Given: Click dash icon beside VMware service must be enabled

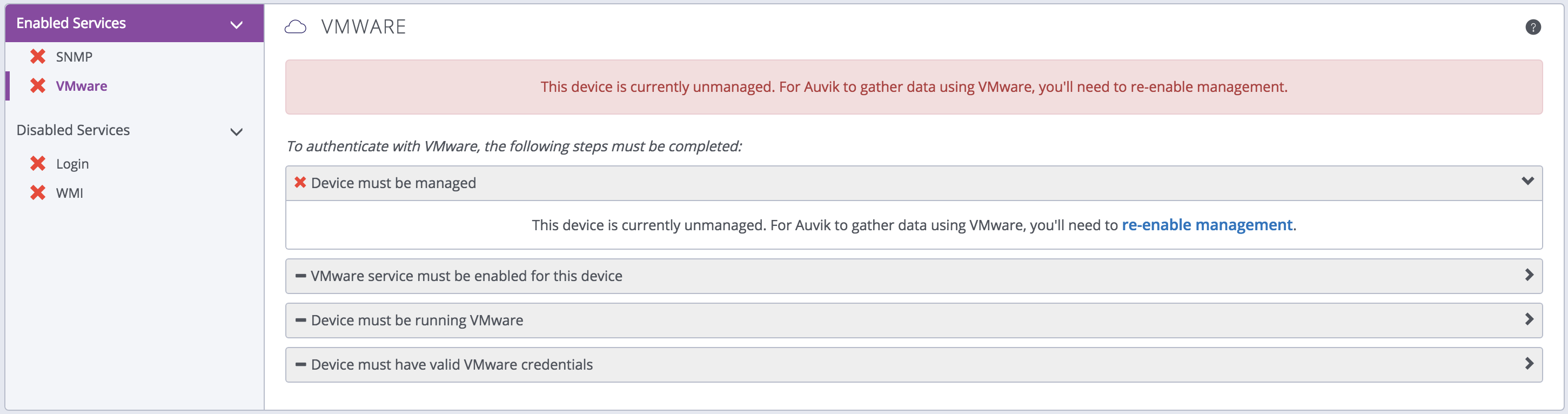Looking at the screenshot, I should point(300,276).
